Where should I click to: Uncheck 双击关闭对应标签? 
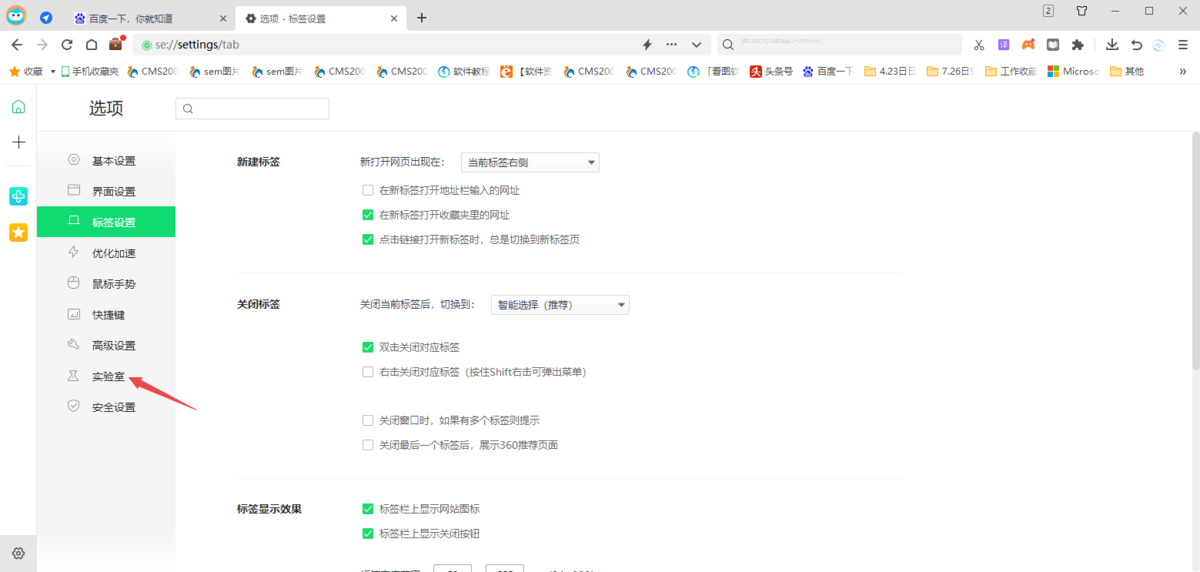368,347
